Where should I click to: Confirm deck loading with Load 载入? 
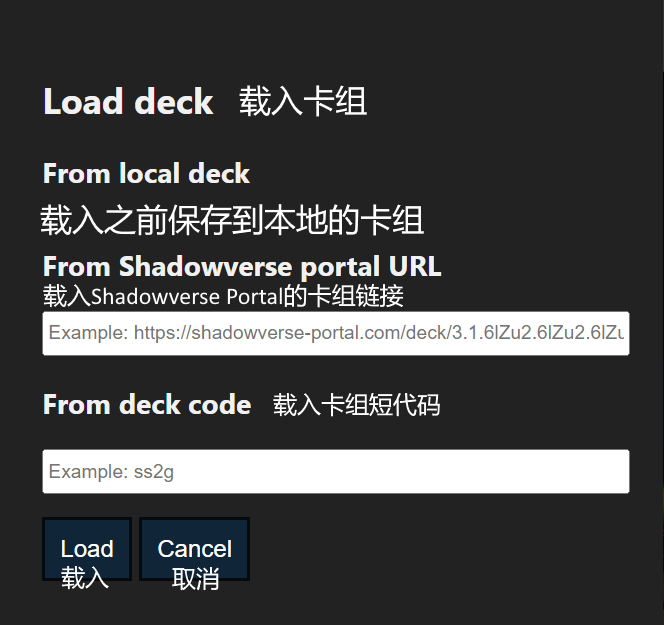click(87, 549)
